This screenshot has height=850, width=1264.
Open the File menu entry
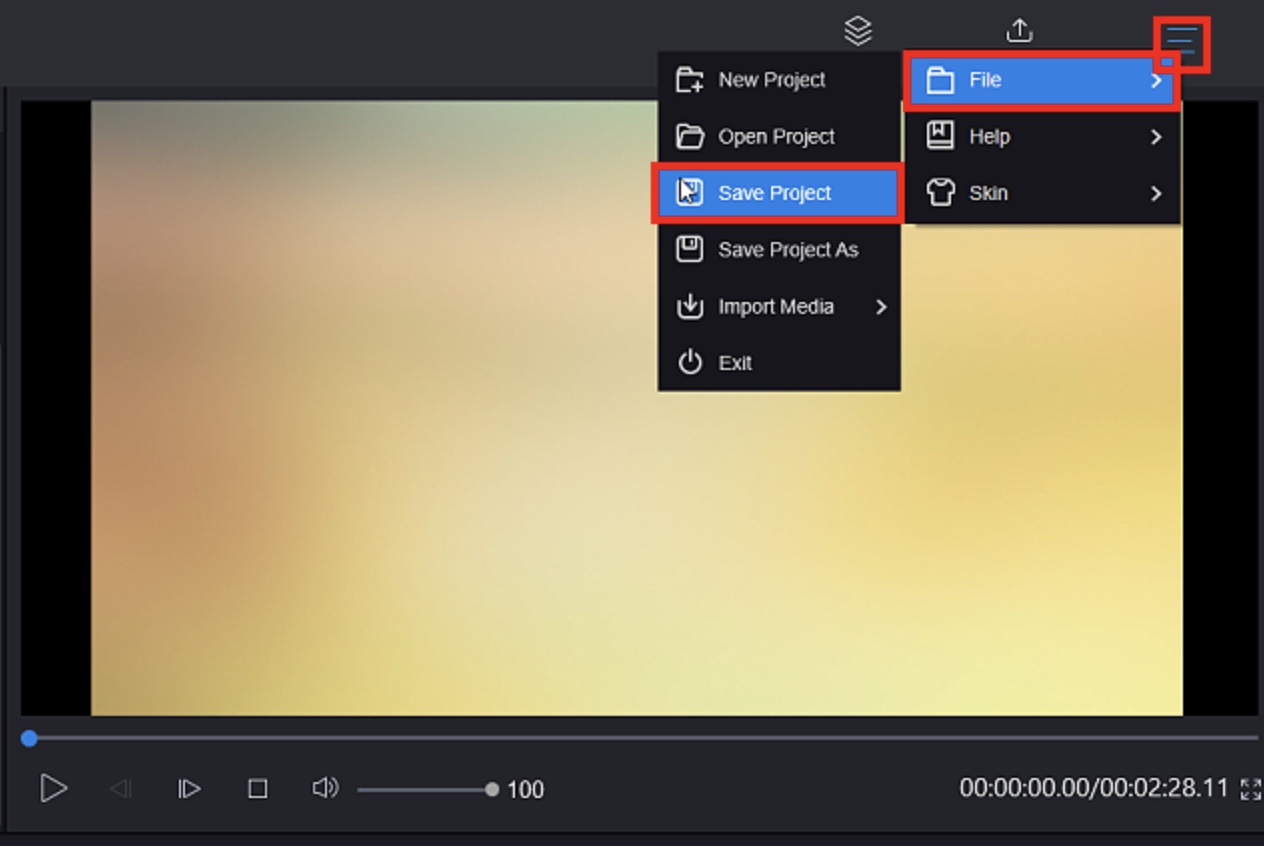coord(1042,80)
